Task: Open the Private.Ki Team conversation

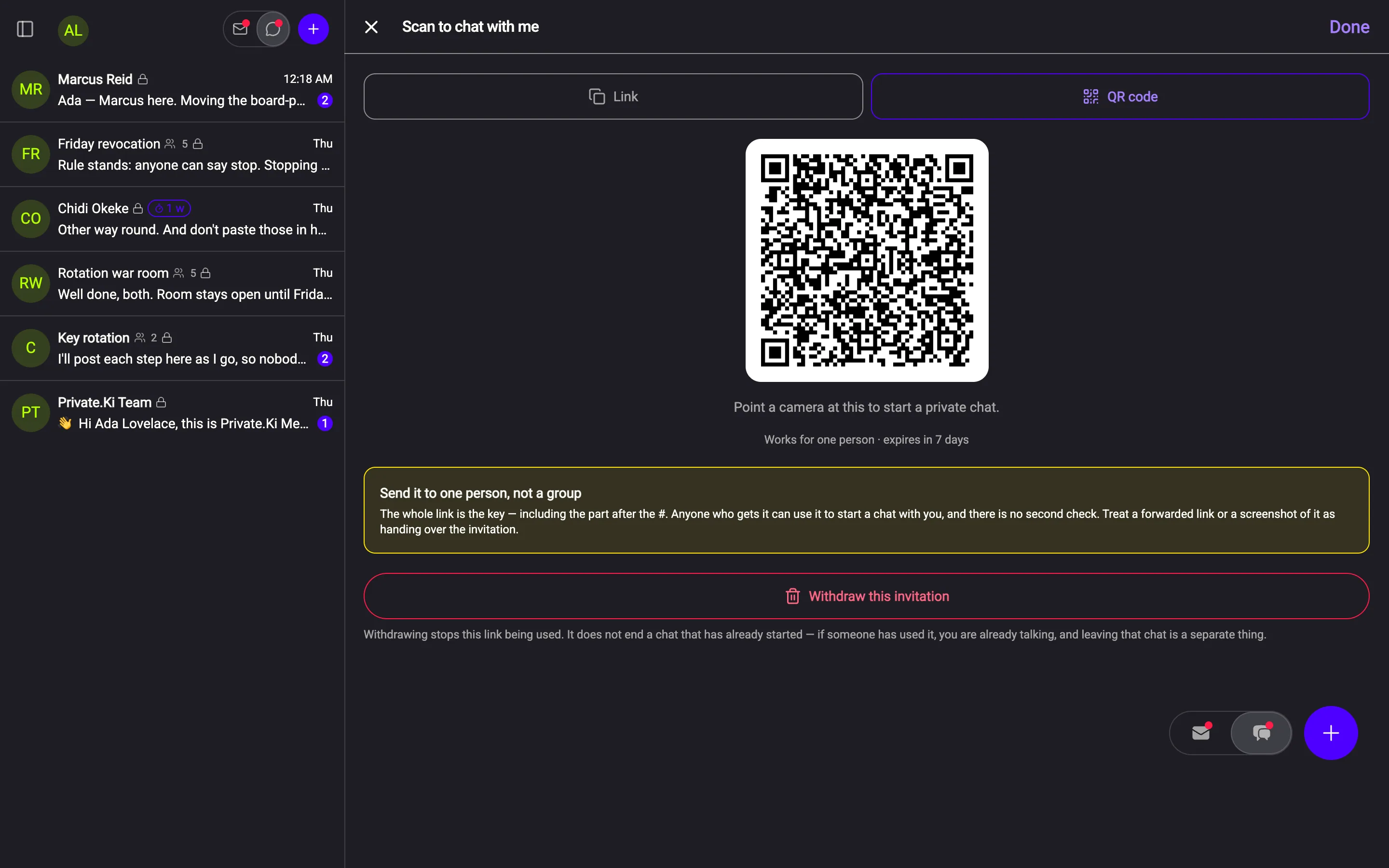Action: (x=172, y=413)
